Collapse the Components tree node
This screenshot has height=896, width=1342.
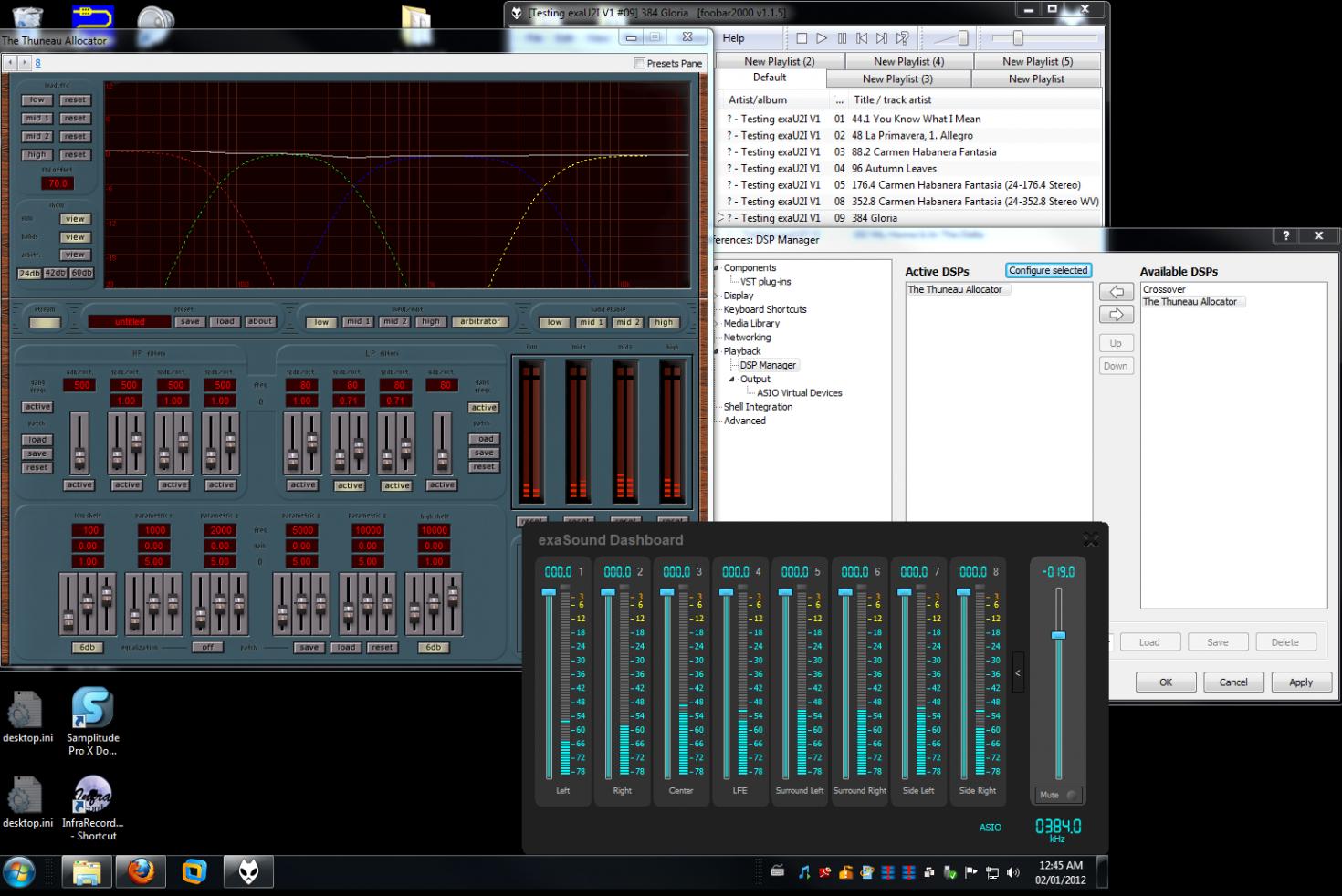pos(717,268)
